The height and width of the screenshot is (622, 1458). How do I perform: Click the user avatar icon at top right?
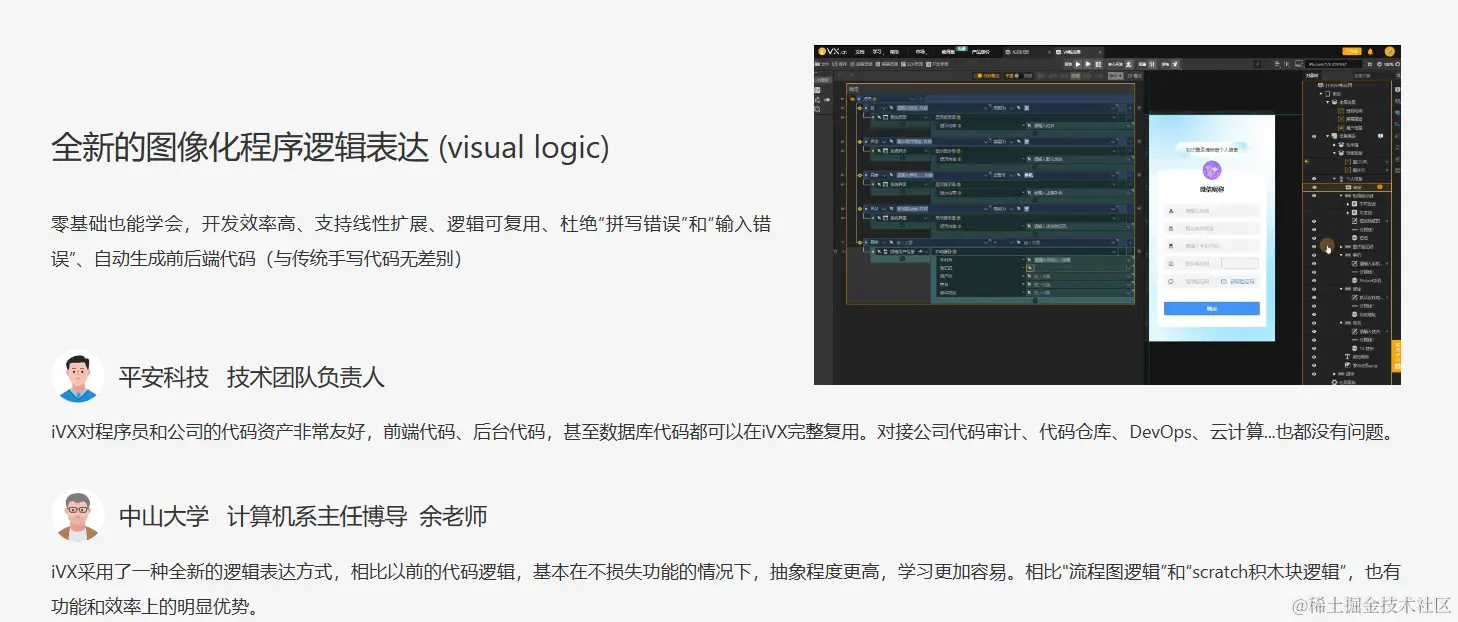(1389, 51)
